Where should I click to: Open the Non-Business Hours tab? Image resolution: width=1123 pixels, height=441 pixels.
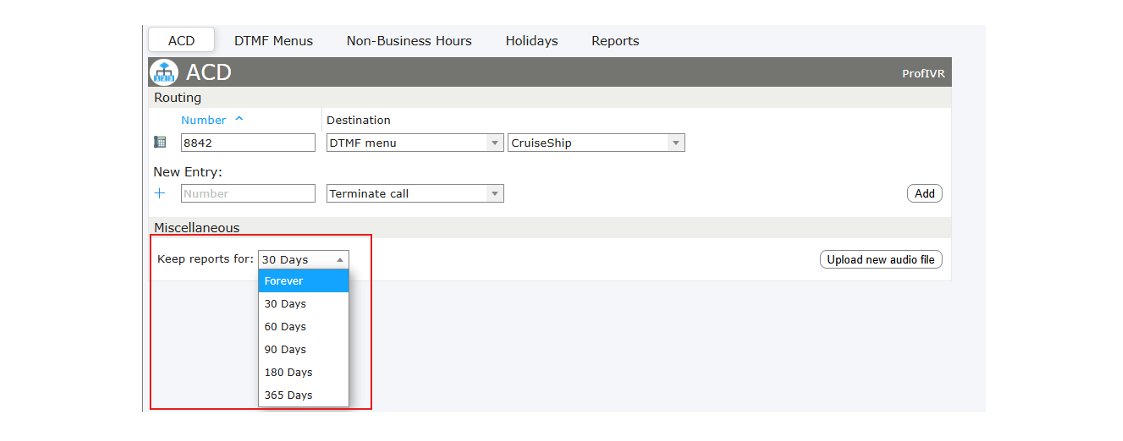click(409, 41)
